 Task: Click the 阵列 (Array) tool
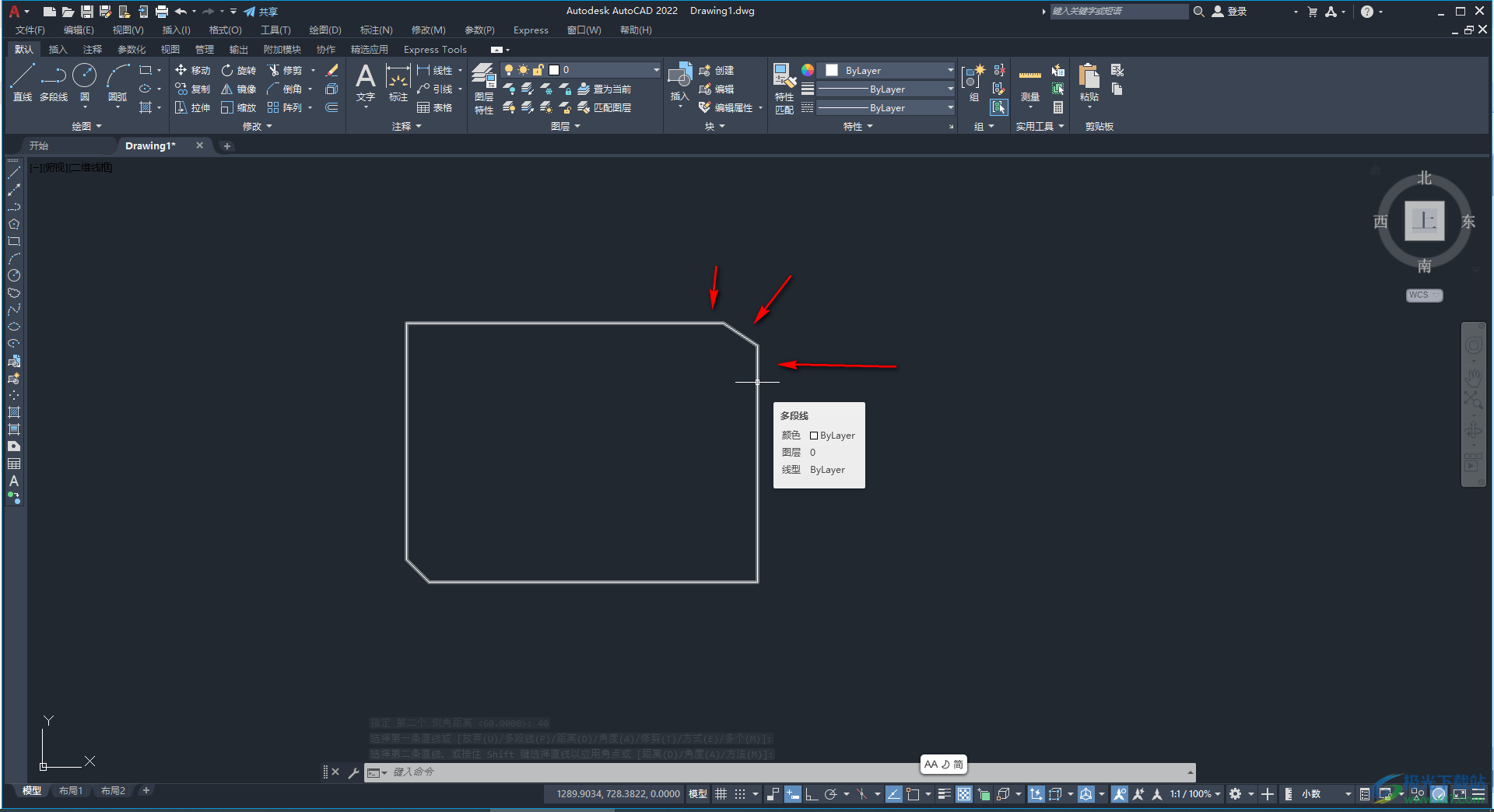click(285, 107)
